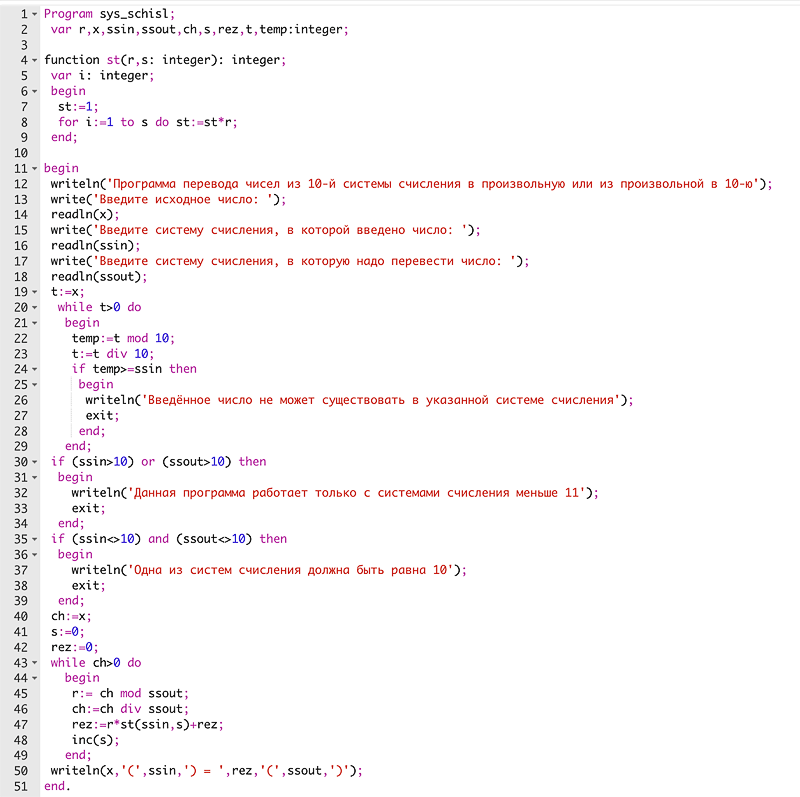Collapse main begin fold arrow at line 11
Screen dimensions: 800x797
coord(35,168)
